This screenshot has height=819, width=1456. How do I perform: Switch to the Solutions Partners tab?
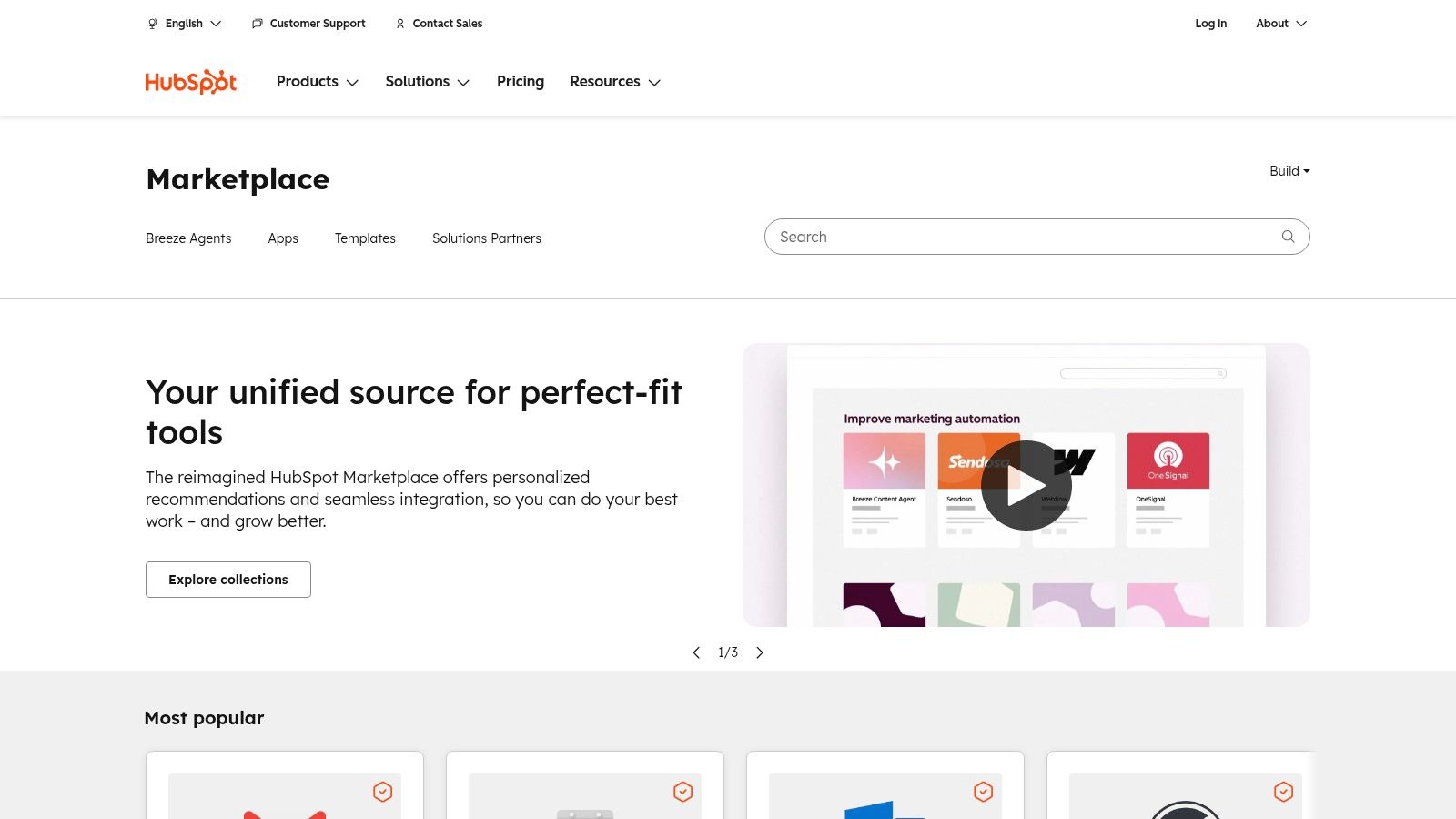pyautogui.click(x=487, y=238)
